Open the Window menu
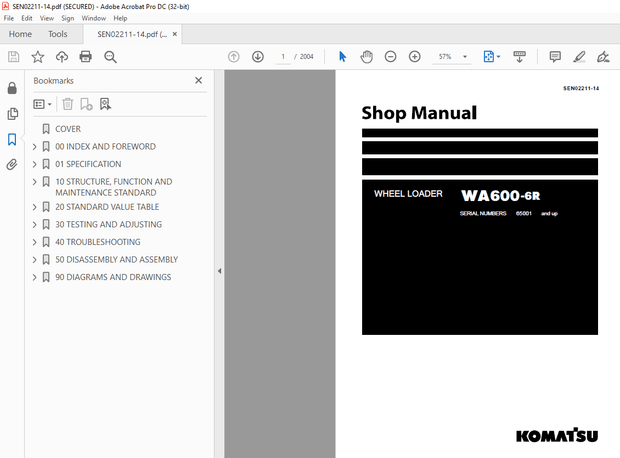Viewport: 620px width, 458px height. click(x=94, y=18)
